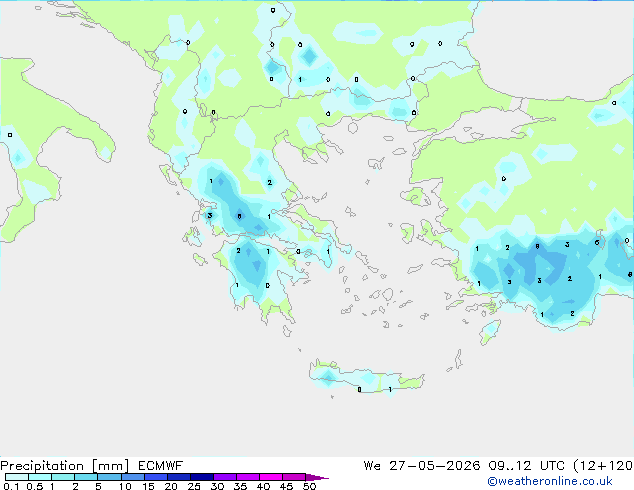The image size is (634, 490).
Task: Click the date '27-05-2026' text
Action: pyautogui.click(x=435, y=466)
